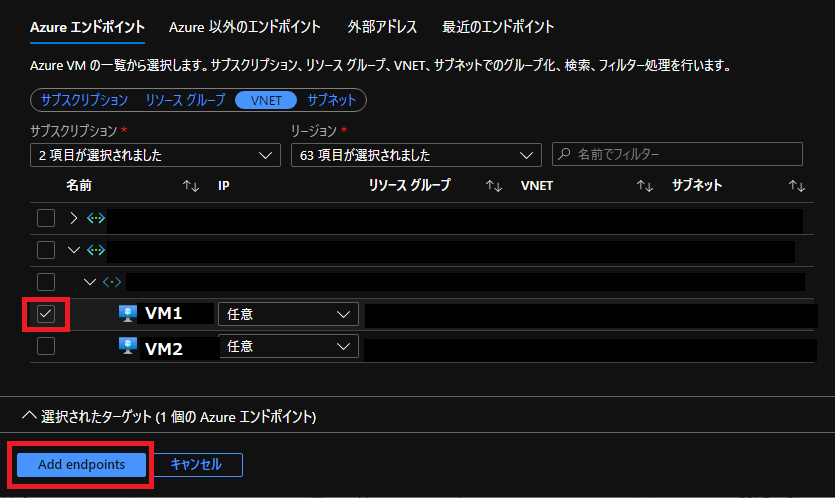This screenshot has width=835, height=498.
Task: Click the search magnifier icon
Action: 564,154
